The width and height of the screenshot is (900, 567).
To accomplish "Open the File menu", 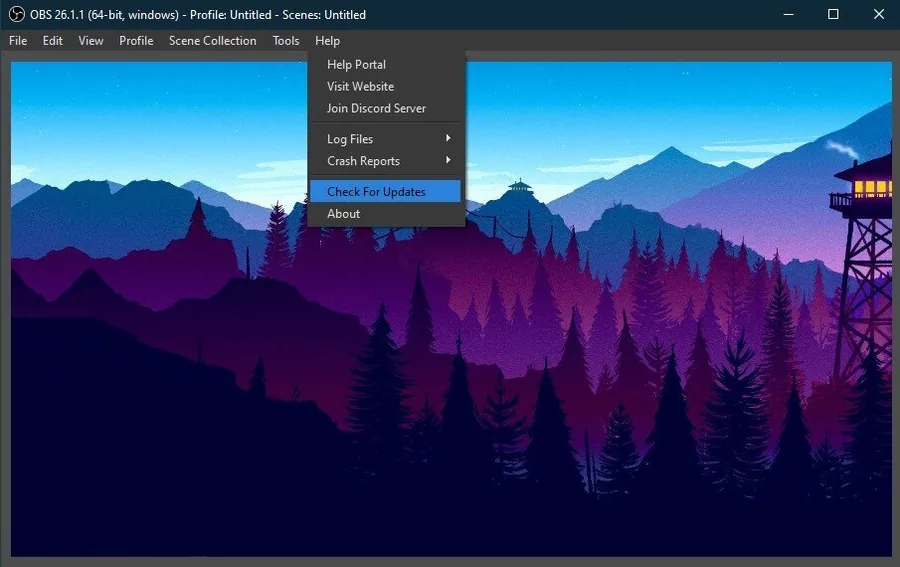I will click(18, 41).
